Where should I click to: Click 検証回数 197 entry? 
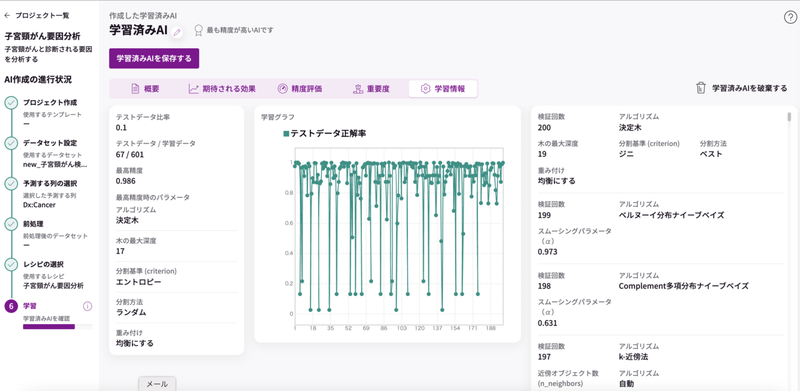pos(544,357)
